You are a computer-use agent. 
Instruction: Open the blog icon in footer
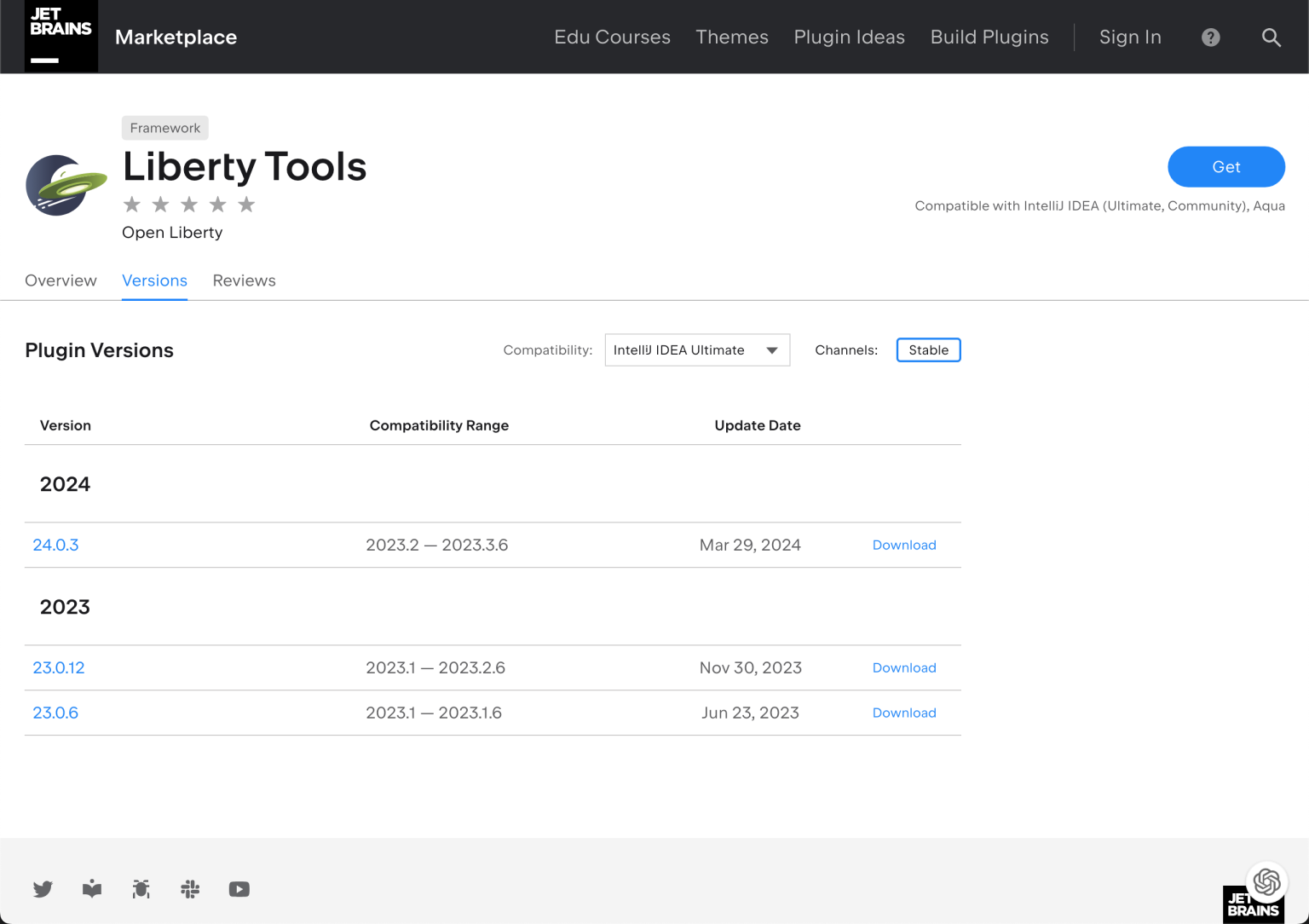[x=92, y=889]
